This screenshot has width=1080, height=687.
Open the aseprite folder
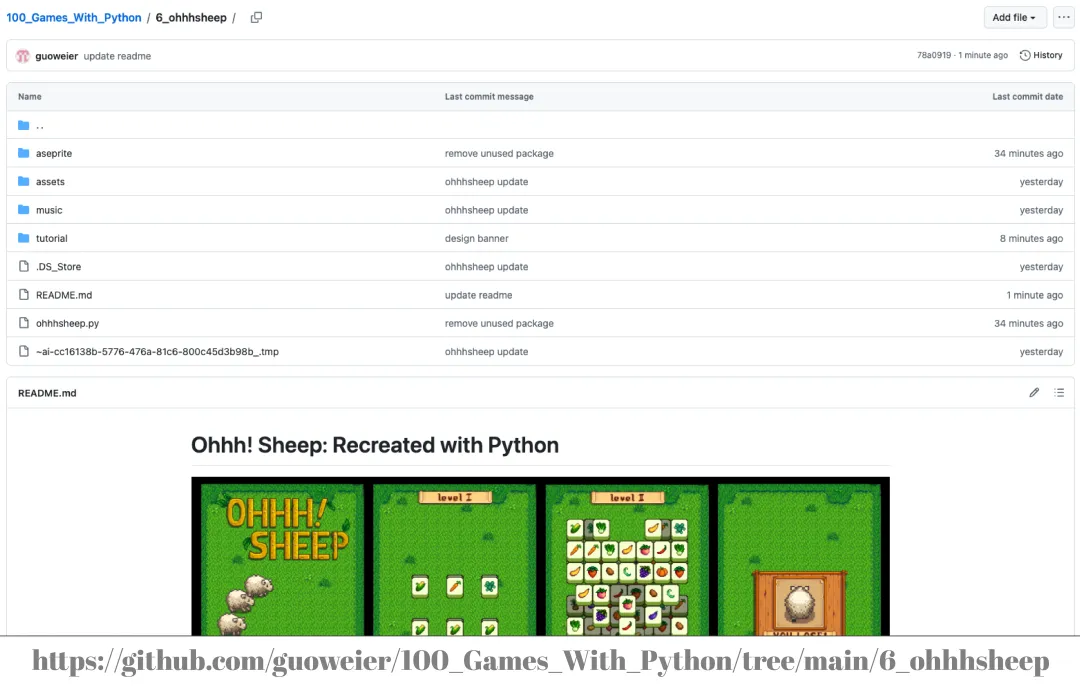pos(54,154)
